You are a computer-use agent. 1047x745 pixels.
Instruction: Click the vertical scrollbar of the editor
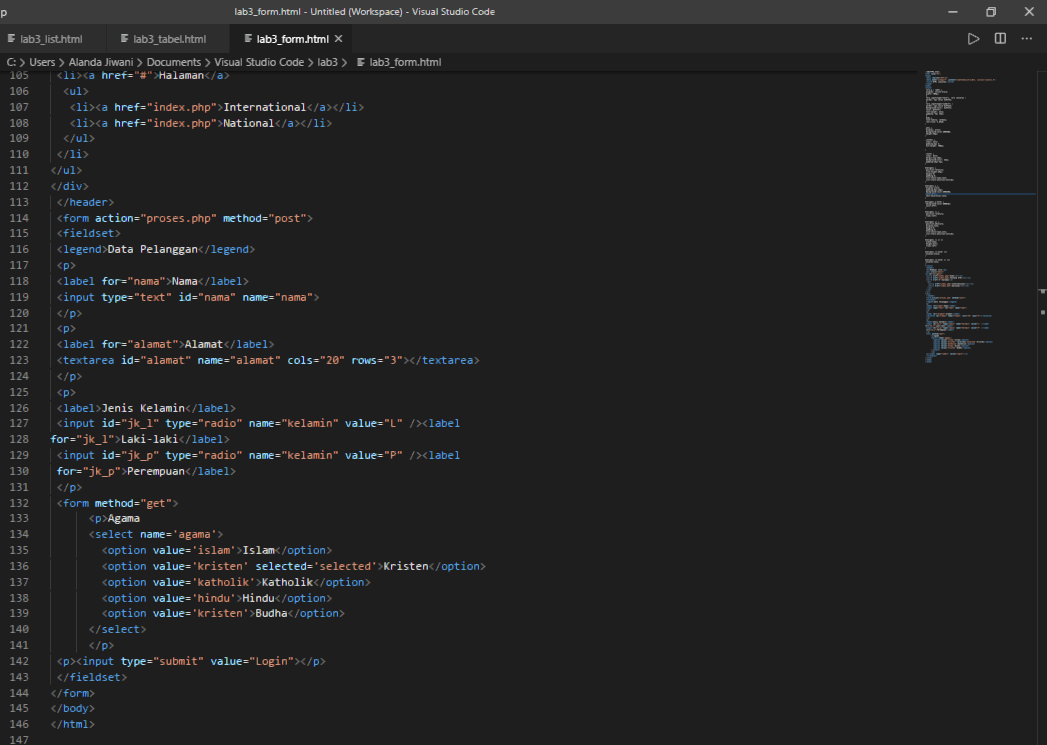[1042, 407]
